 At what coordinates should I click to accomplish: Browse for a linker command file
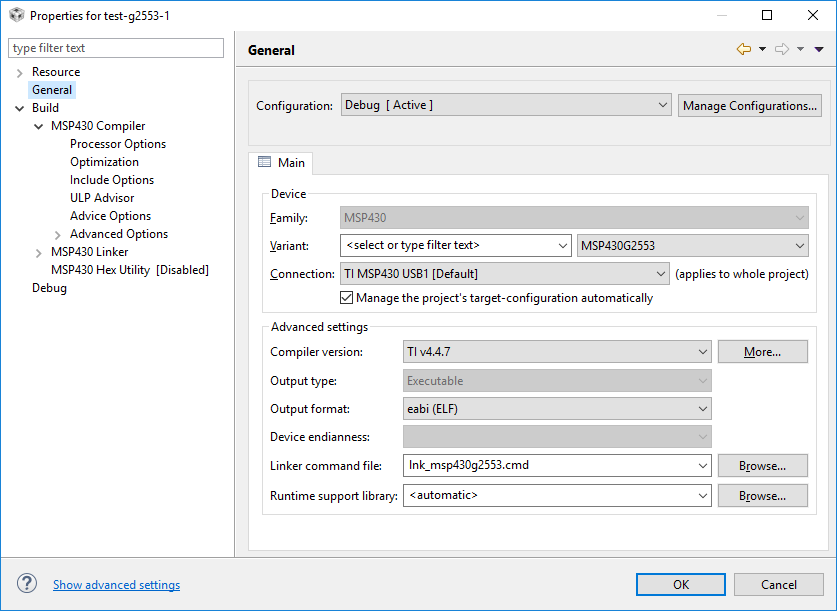(x=762, y=465)
